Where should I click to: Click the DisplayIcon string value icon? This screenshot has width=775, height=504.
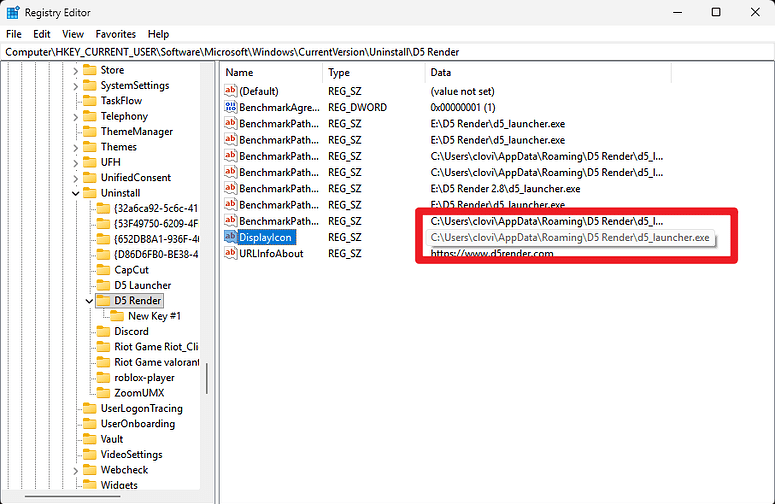230,237
